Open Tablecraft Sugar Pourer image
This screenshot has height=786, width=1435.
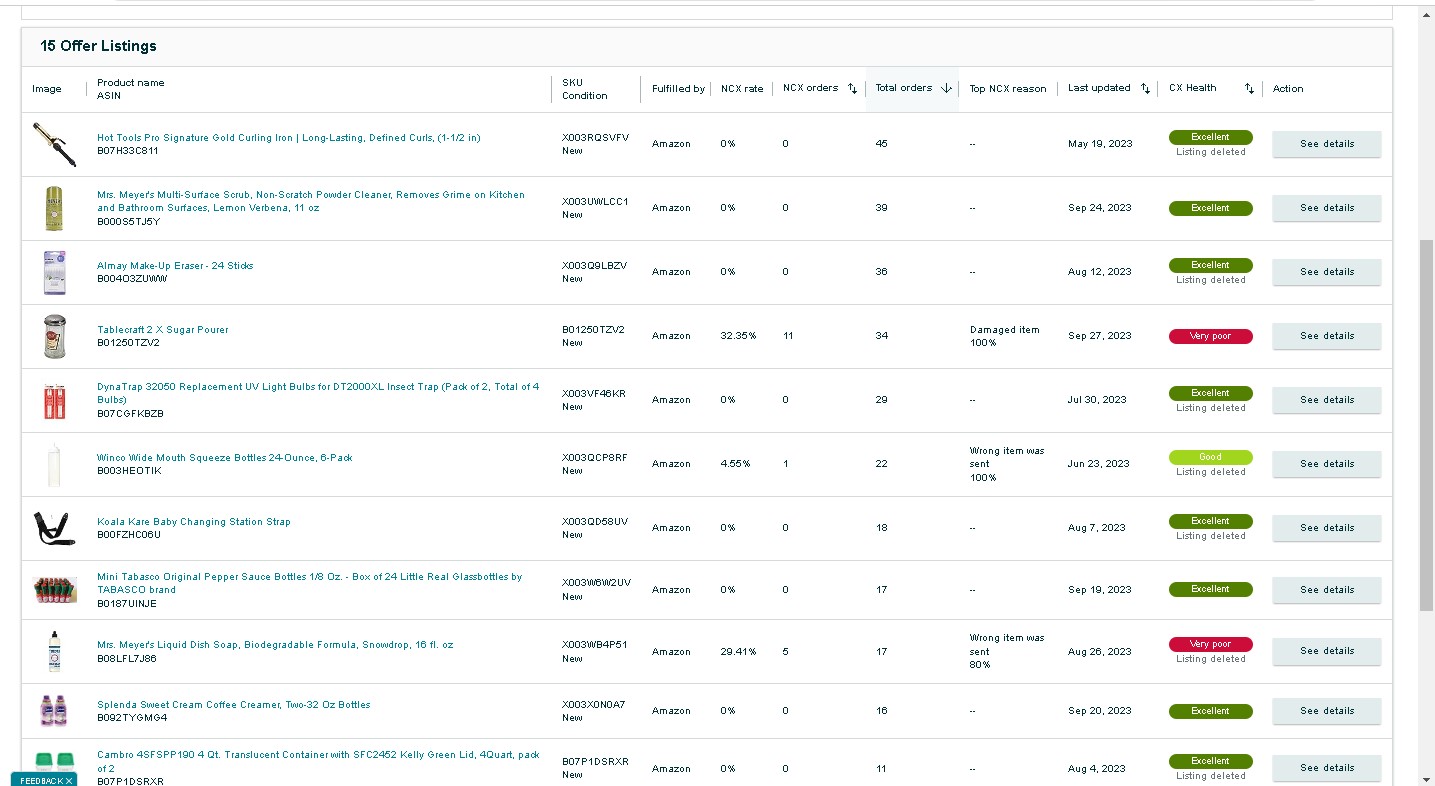(54, 336)
